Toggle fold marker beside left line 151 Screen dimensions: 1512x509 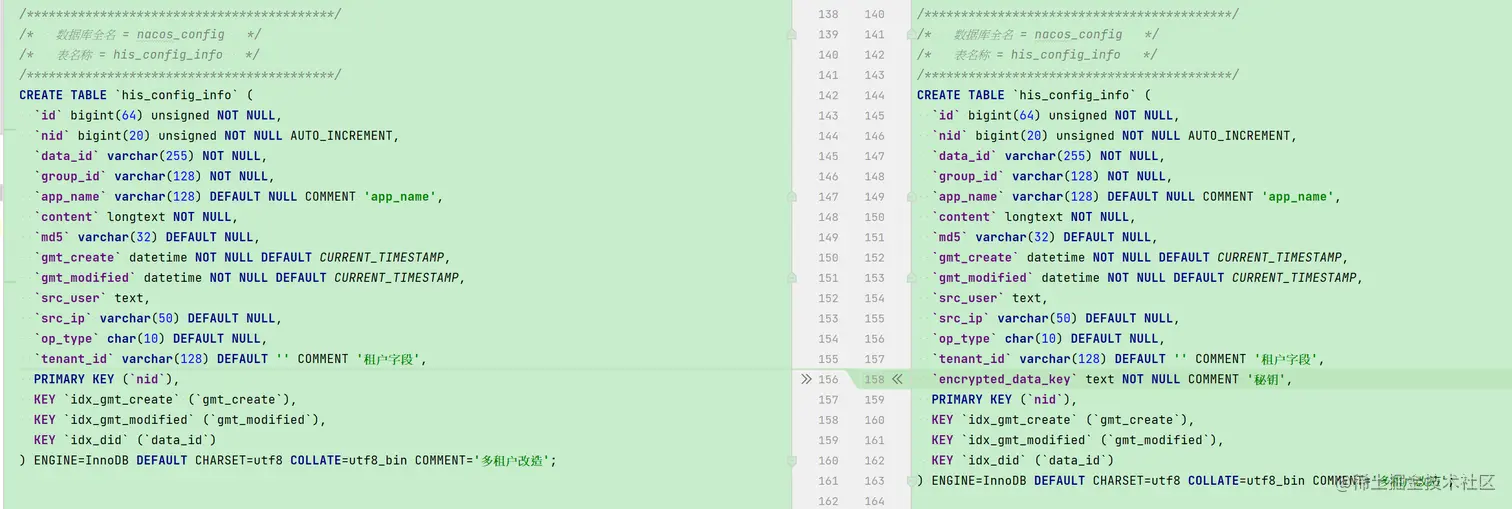[791, 277]
